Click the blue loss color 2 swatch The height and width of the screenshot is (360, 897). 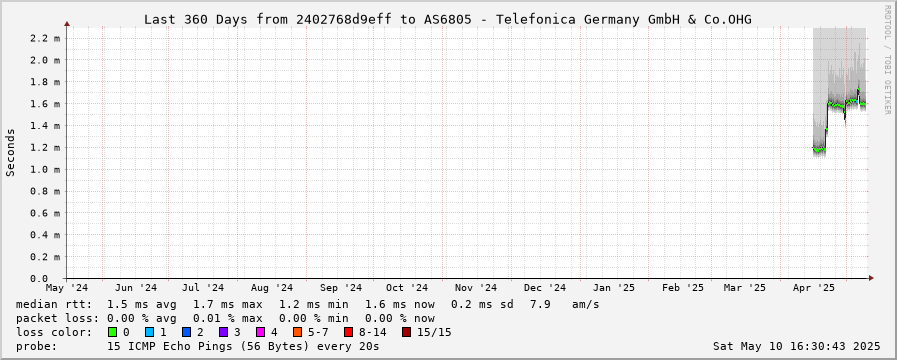(186, 332)
